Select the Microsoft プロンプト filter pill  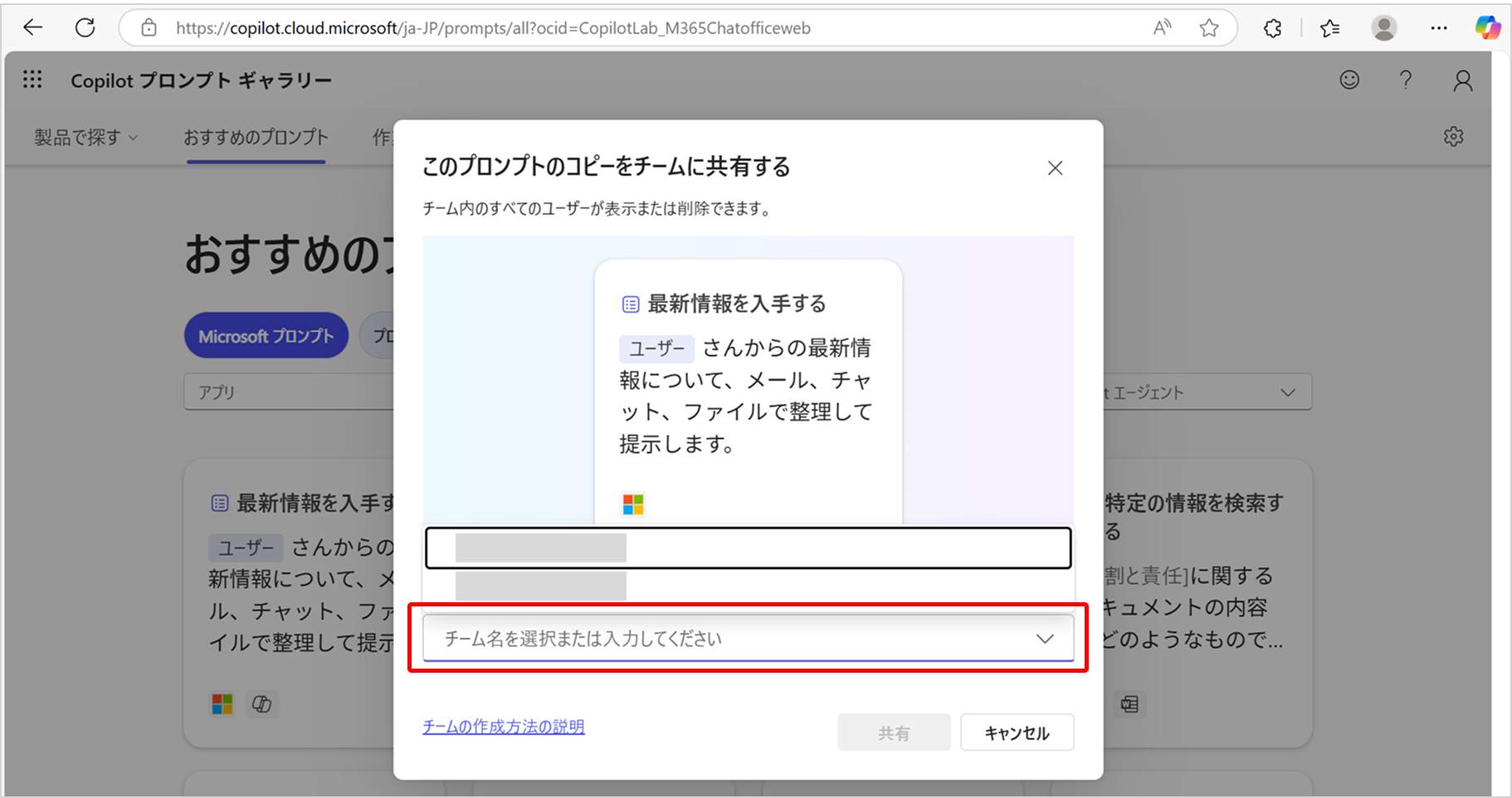266,336
